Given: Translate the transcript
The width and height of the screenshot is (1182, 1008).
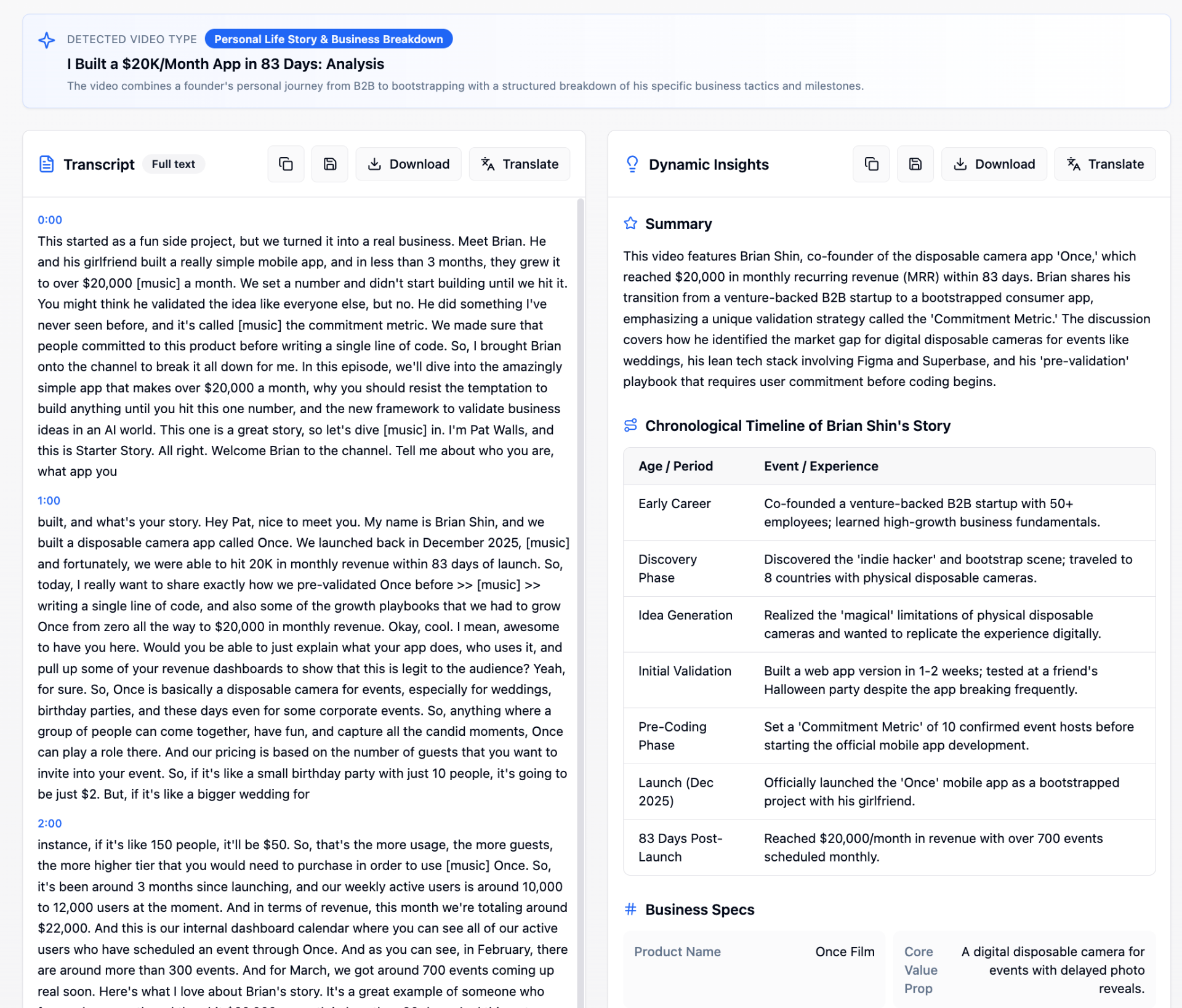Looking at the screenshot, I should pyautogui.click(x=520, y=164).
